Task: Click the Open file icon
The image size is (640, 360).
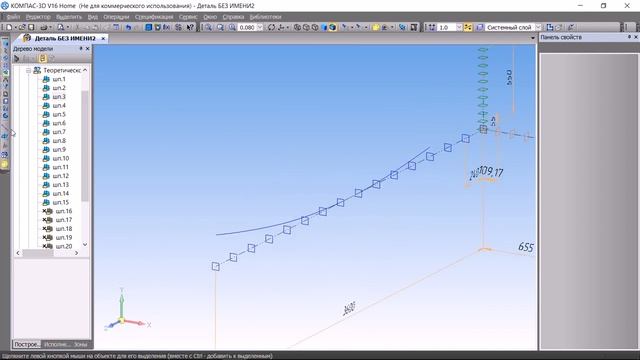Action: pos(22,27)
